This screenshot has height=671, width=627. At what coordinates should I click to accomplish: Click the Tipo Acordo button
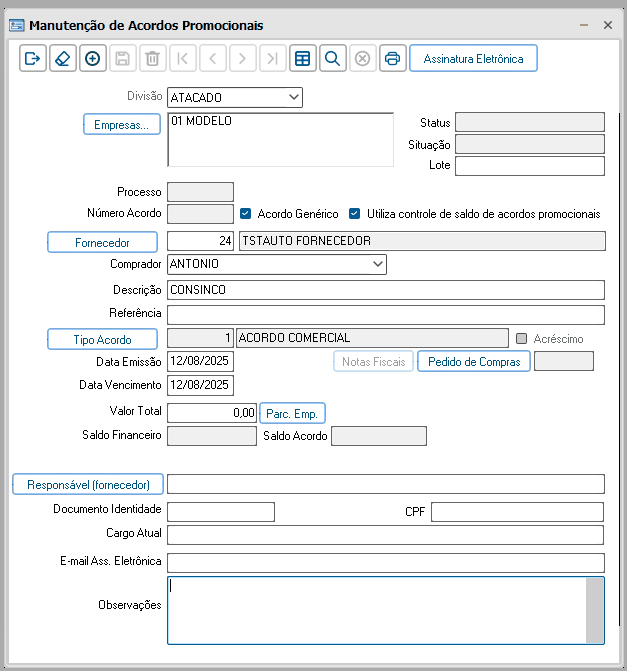102,339
